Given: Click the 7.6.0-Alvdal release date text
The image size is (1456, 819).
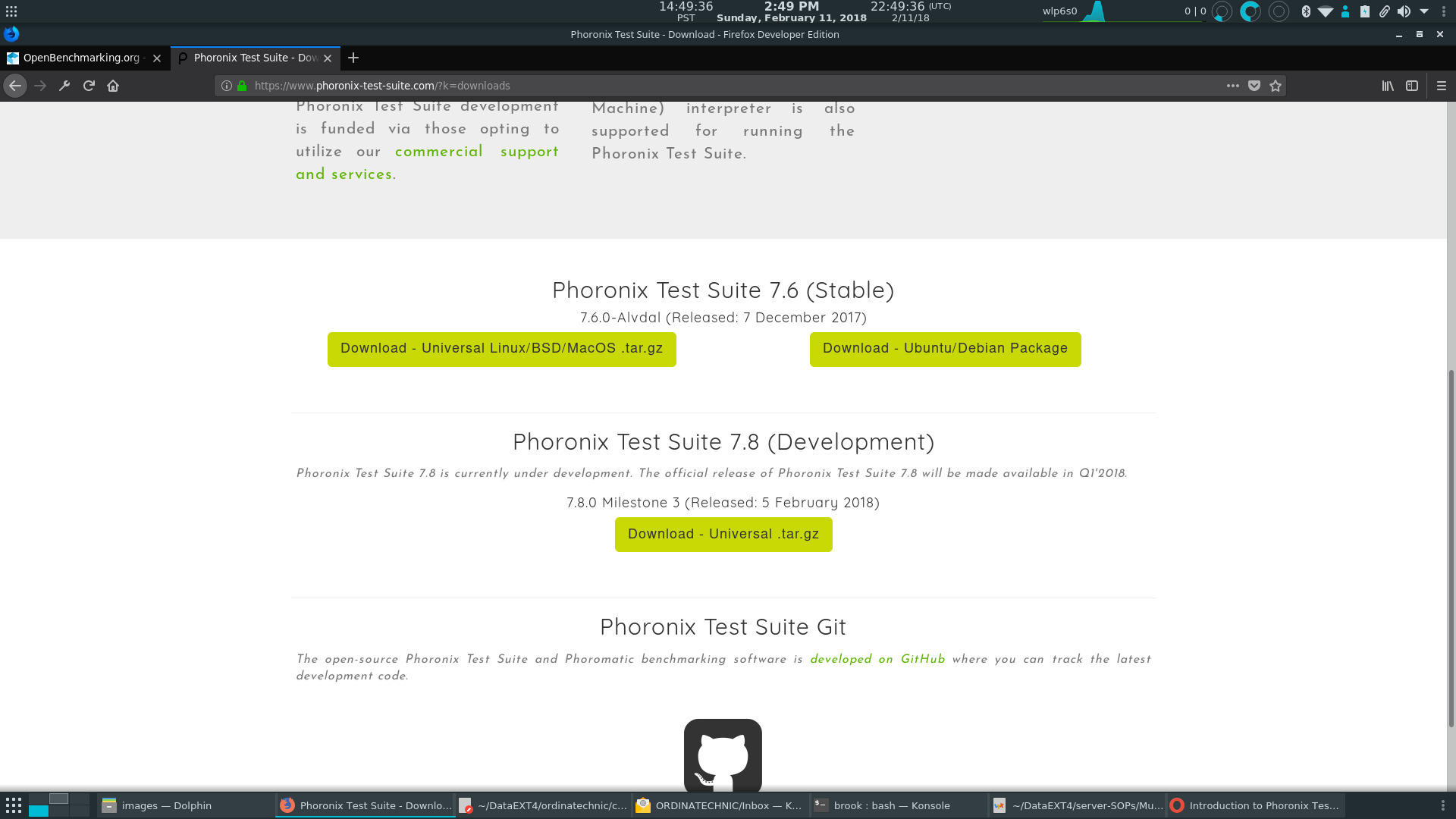Looking at the screenshot, I should coord(723,318).
